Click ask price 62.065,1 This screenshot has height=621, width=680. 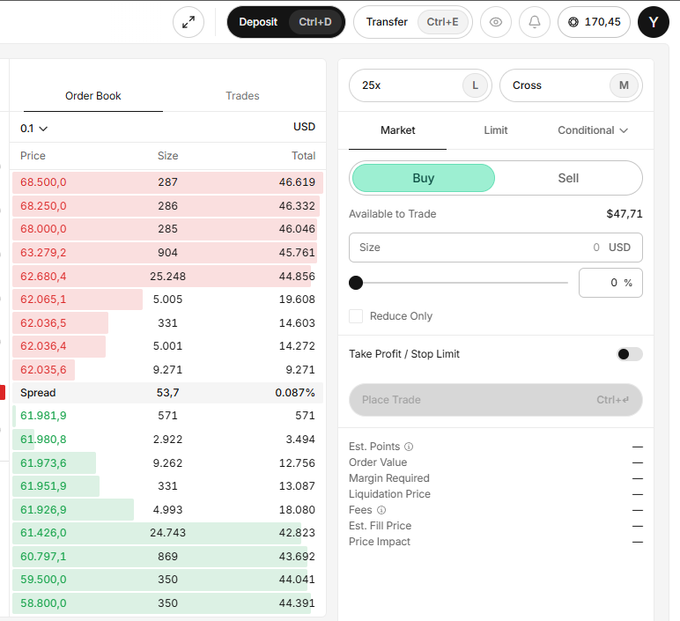point(43,299)
